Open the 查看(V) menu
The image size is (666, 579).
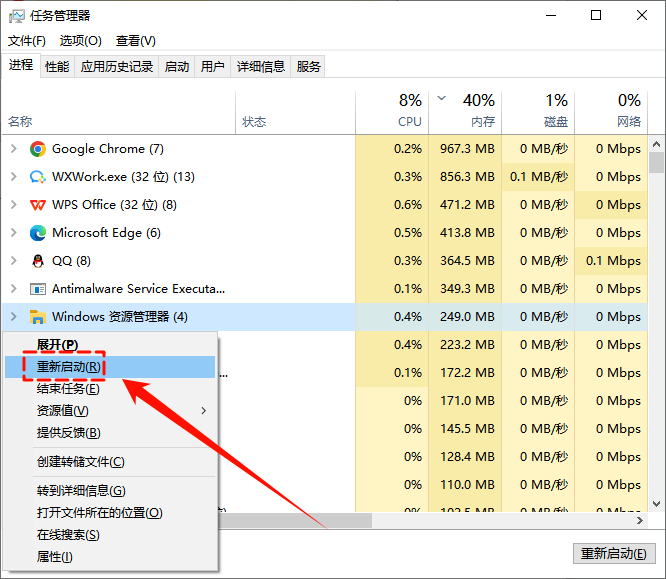click(136, 41)
